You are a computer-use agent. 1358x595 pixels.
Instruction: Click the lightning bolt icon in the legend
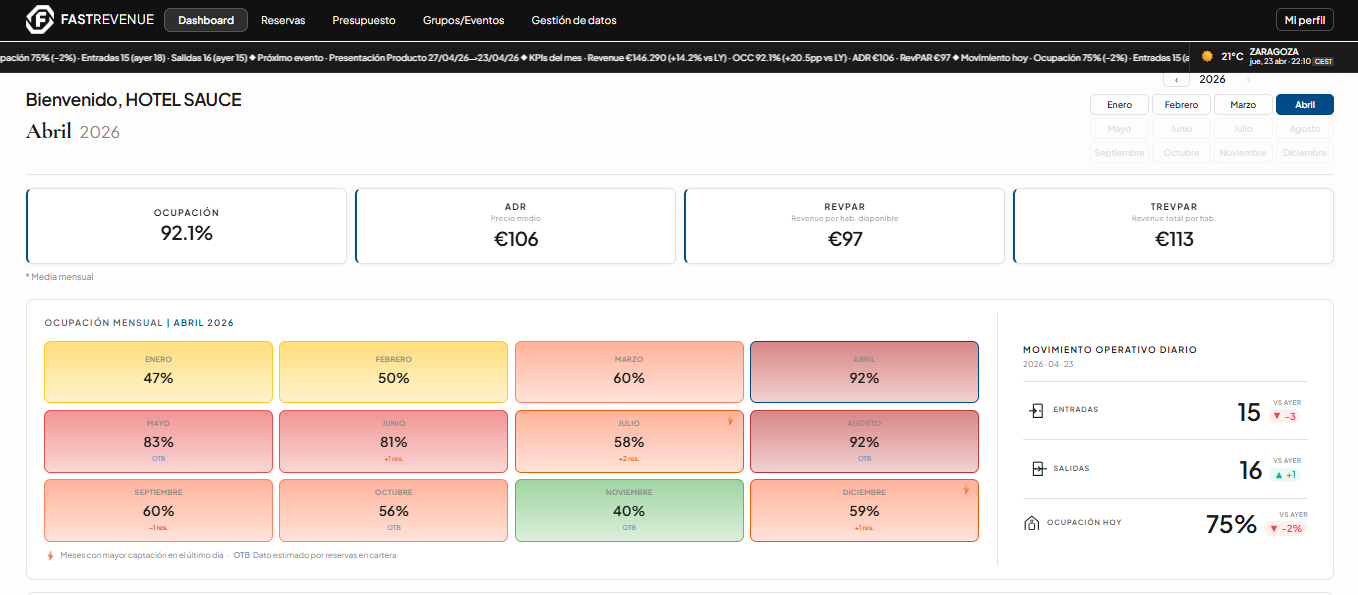point(51,556)
